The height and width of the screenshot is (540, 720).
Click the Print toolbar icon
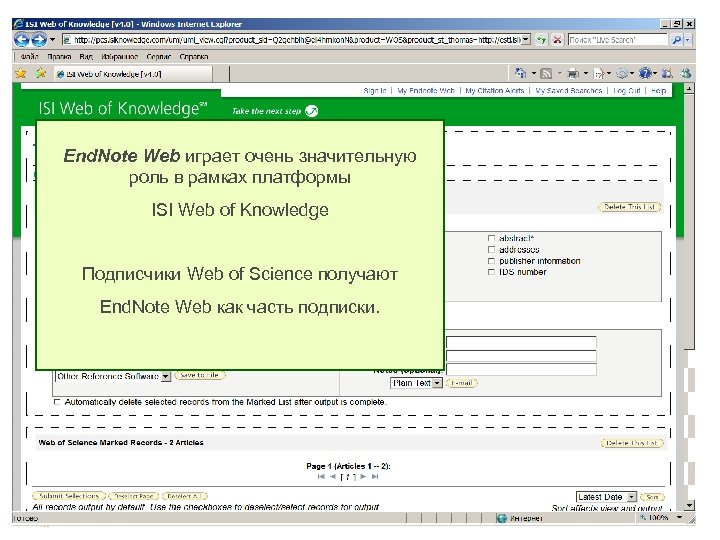573,73
